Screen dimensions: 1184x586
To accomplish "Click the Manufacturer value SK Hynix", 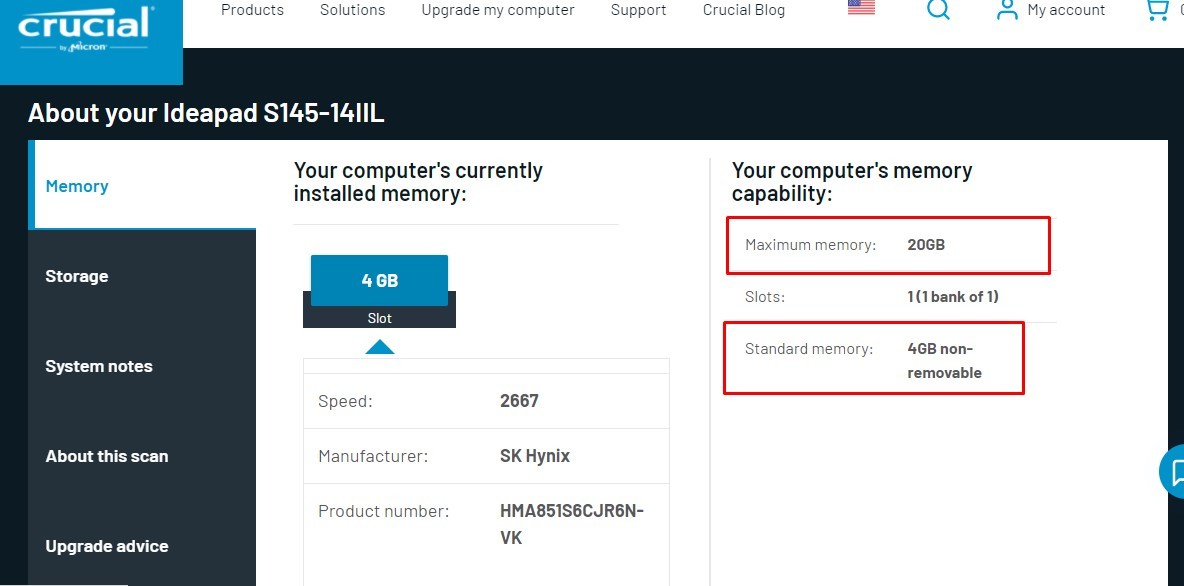I will click(535, 456).
